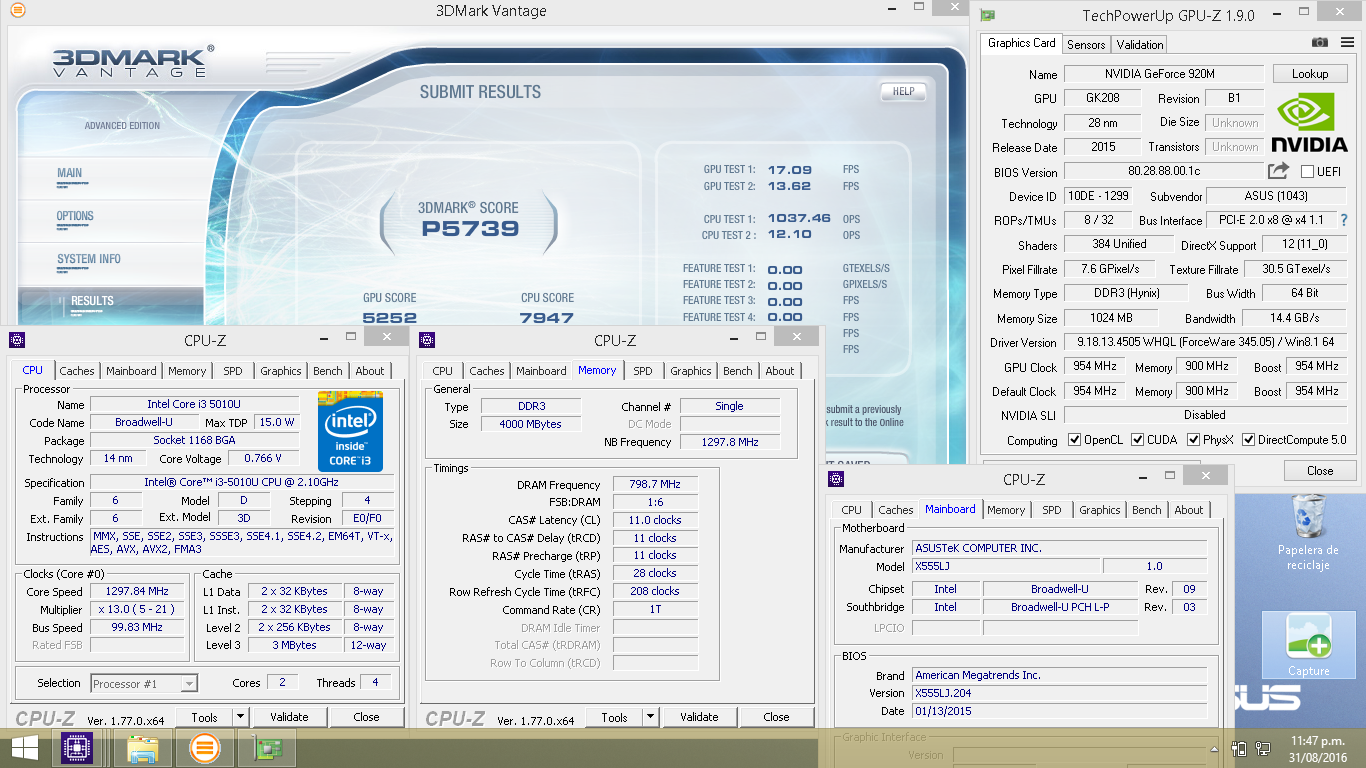The width and height of the screenshot is (1366, 768).
Task: Click the DRAM Frequency 798.7 MHz value
Action: [x=655, y=485]
